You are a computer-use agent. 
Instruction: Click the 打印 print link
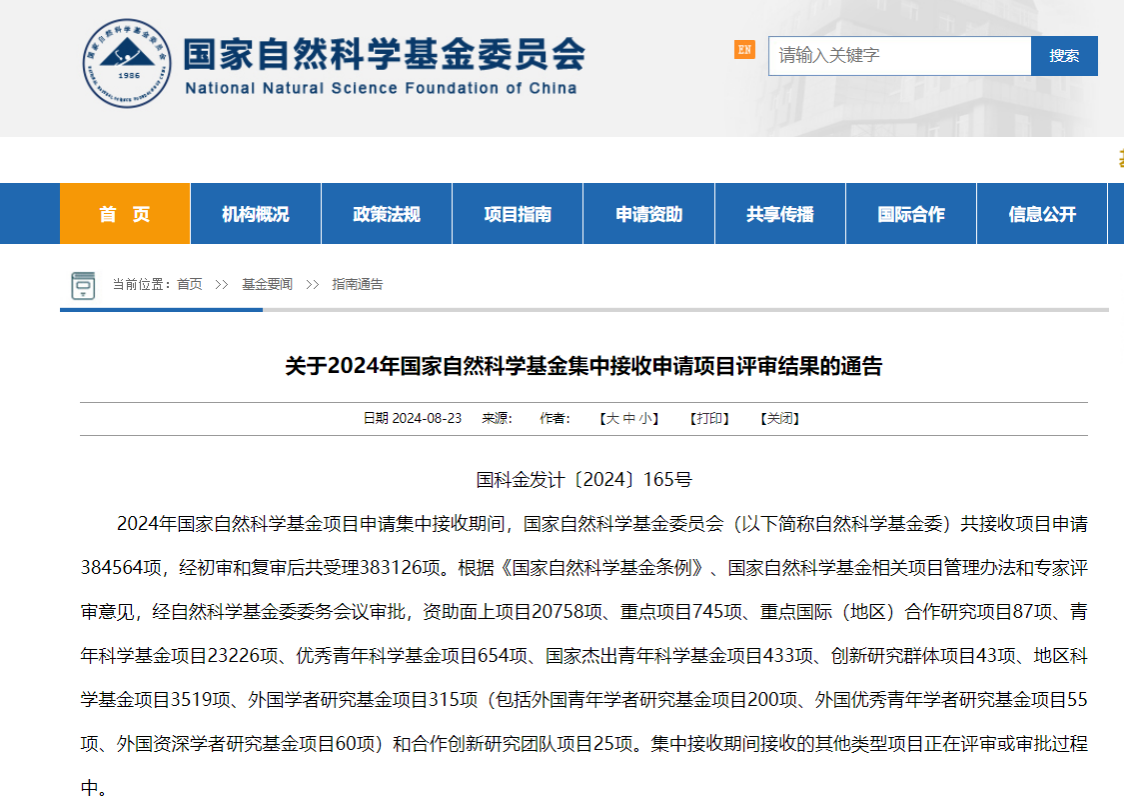[x=709, y=419]
